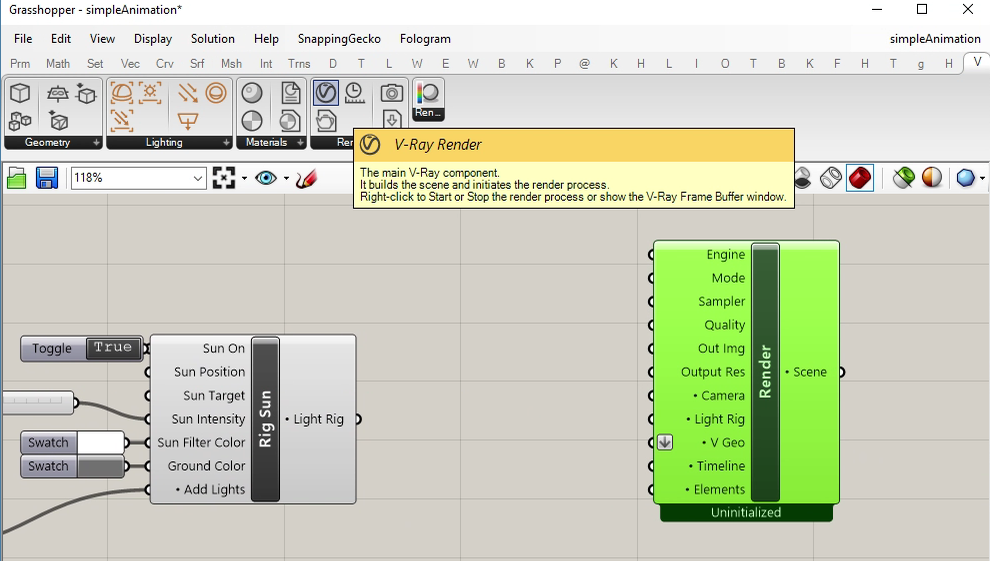This screenshot has width=990, height=561.
Task: Select the V-Ray Render component icon
Action: coord(326,93)
